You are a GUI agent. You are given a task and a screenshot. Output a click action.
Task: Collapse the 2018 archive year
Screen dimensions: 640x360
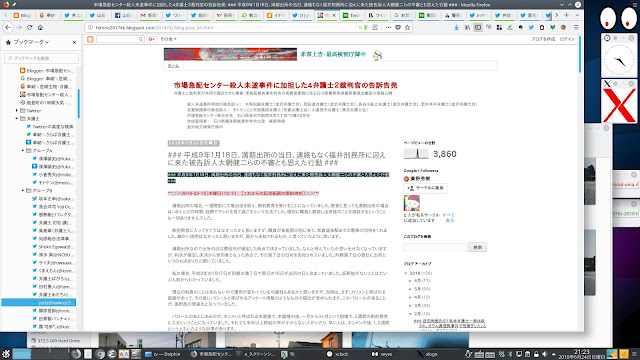click(406, 273)
